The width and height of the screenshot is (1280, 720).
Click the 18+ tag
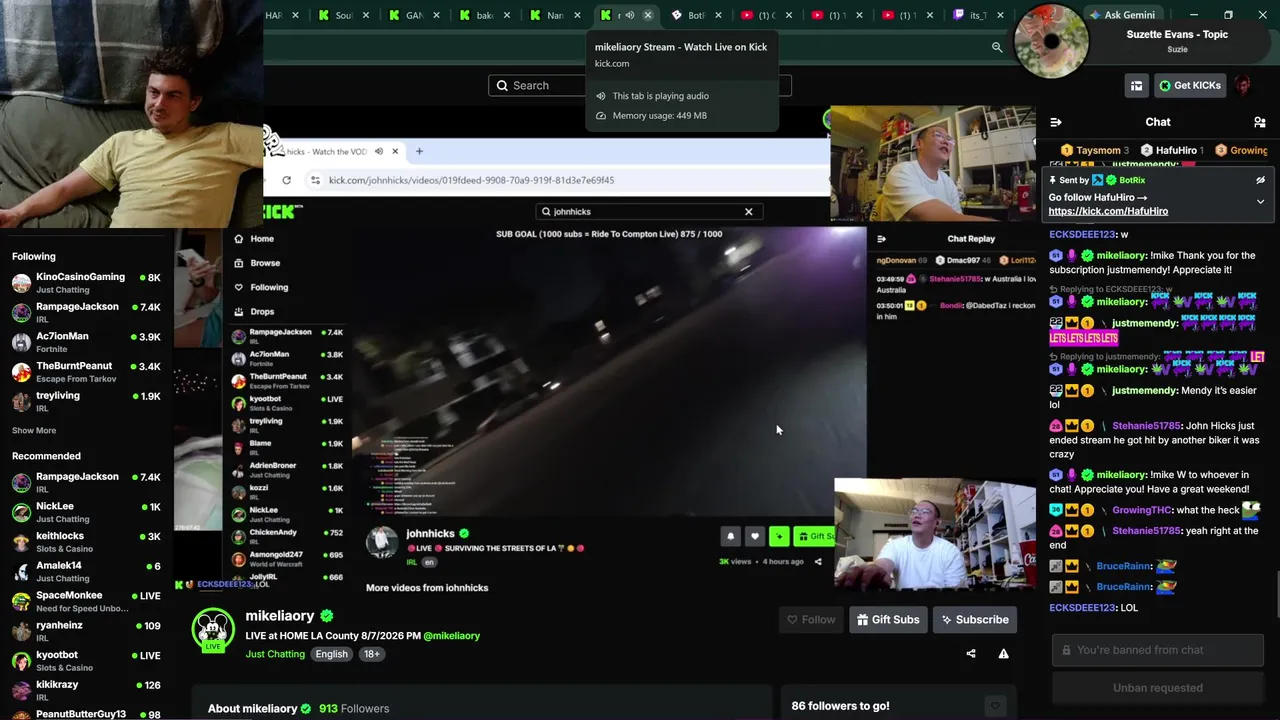[x=371, y=654]
